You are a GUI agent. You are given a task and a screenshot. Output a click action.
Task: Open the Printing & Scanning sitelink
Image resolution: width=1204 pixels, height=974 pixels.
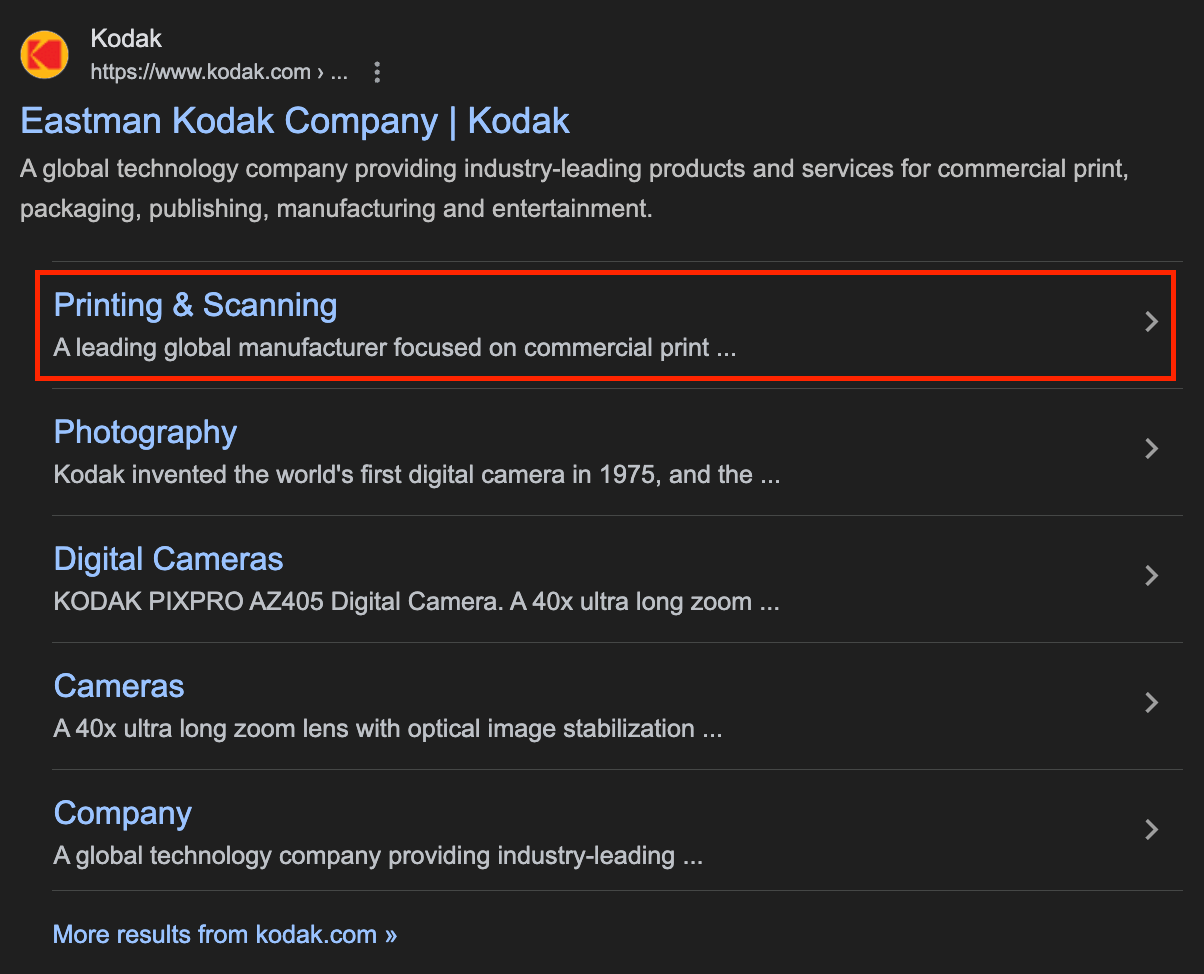tap(195, 305)
